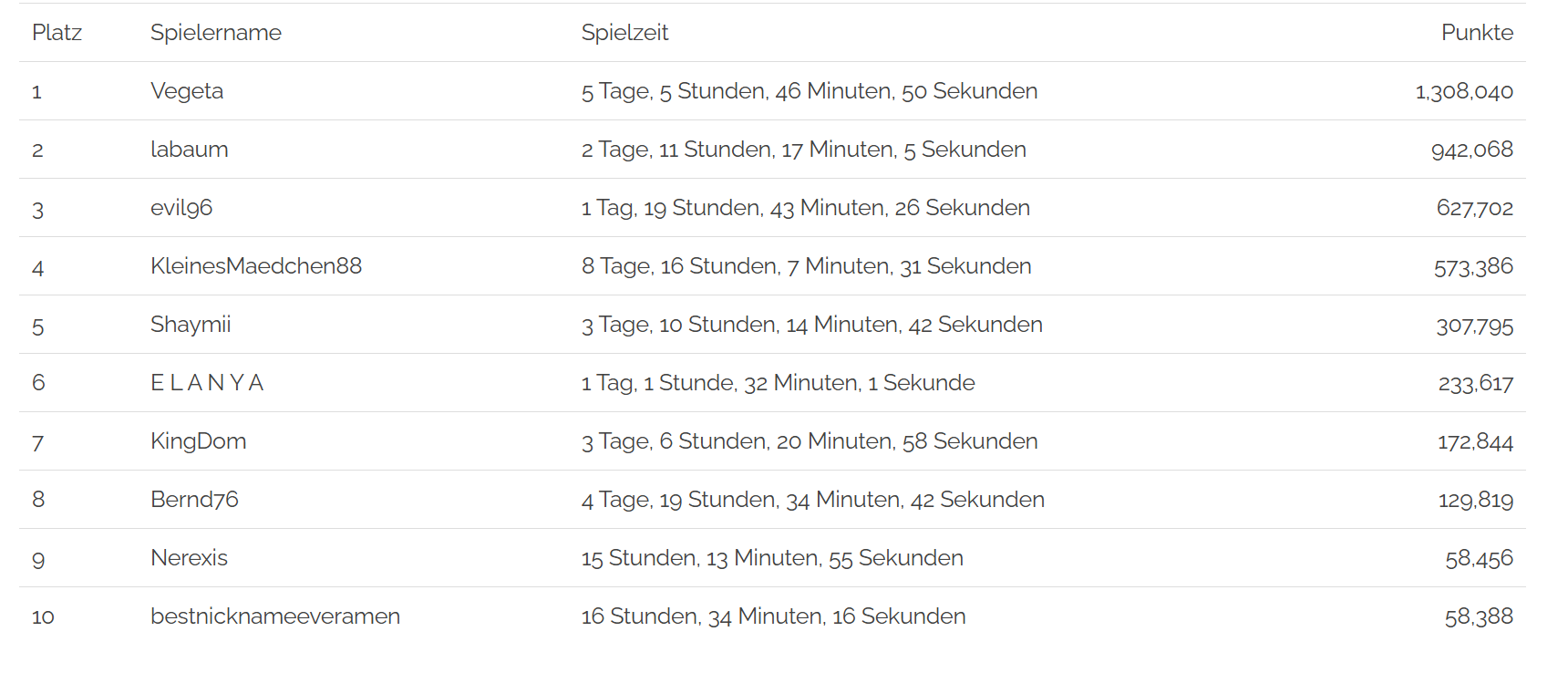Click the Spielzeit column header
1568x673 pixels.
coord(624,33)
